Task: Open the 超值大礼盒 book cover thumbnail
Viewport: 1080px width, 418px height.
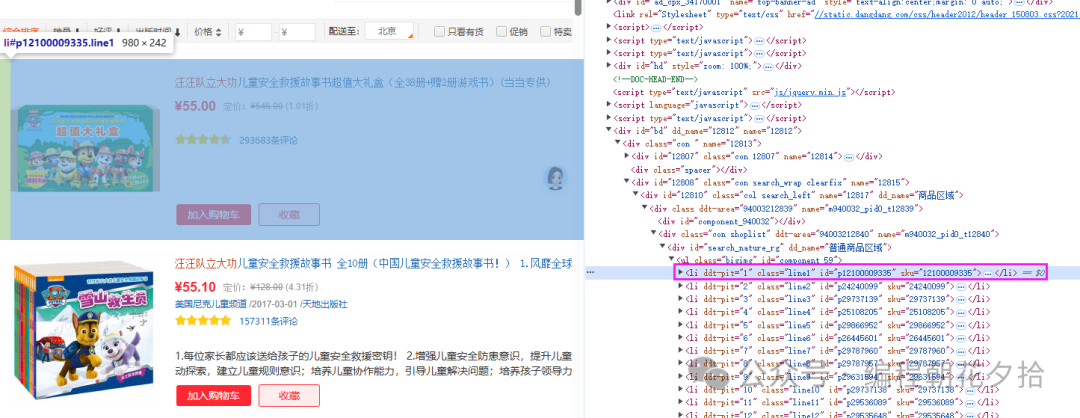Action: [87, 148]
